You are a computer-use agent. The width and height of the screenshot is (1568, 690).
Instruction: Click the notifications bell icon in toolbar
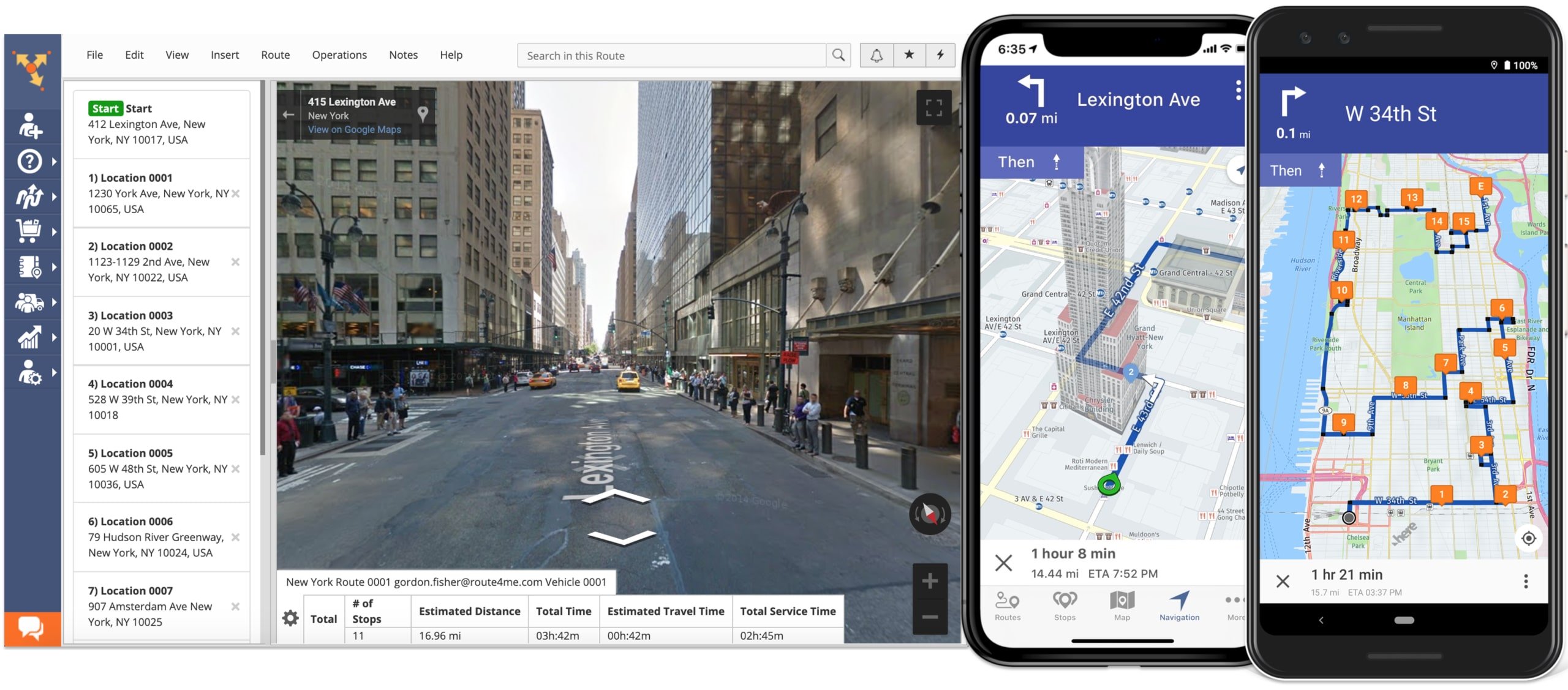pos(876,55)
